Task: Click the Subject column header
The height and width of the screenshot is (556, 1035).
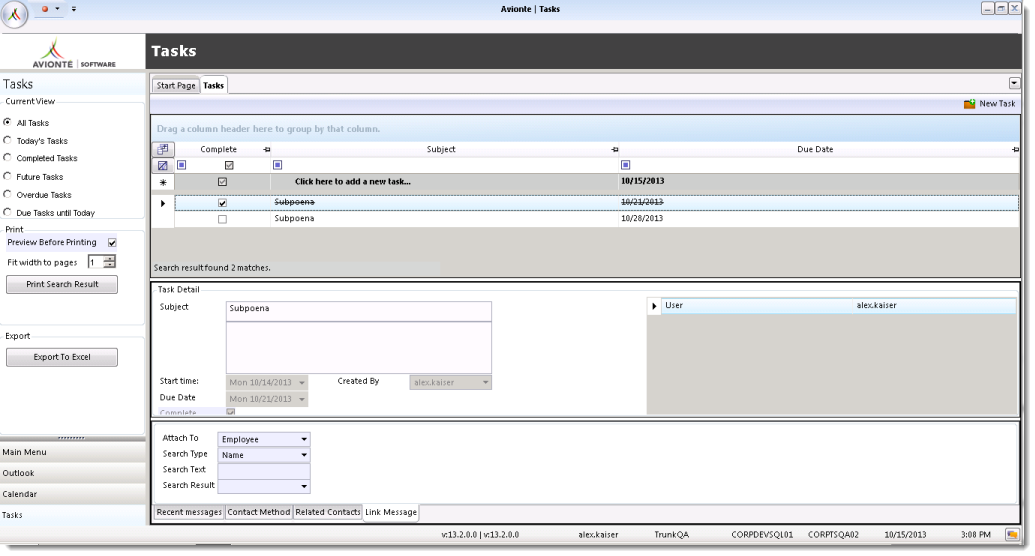Action: coord(441,149)
